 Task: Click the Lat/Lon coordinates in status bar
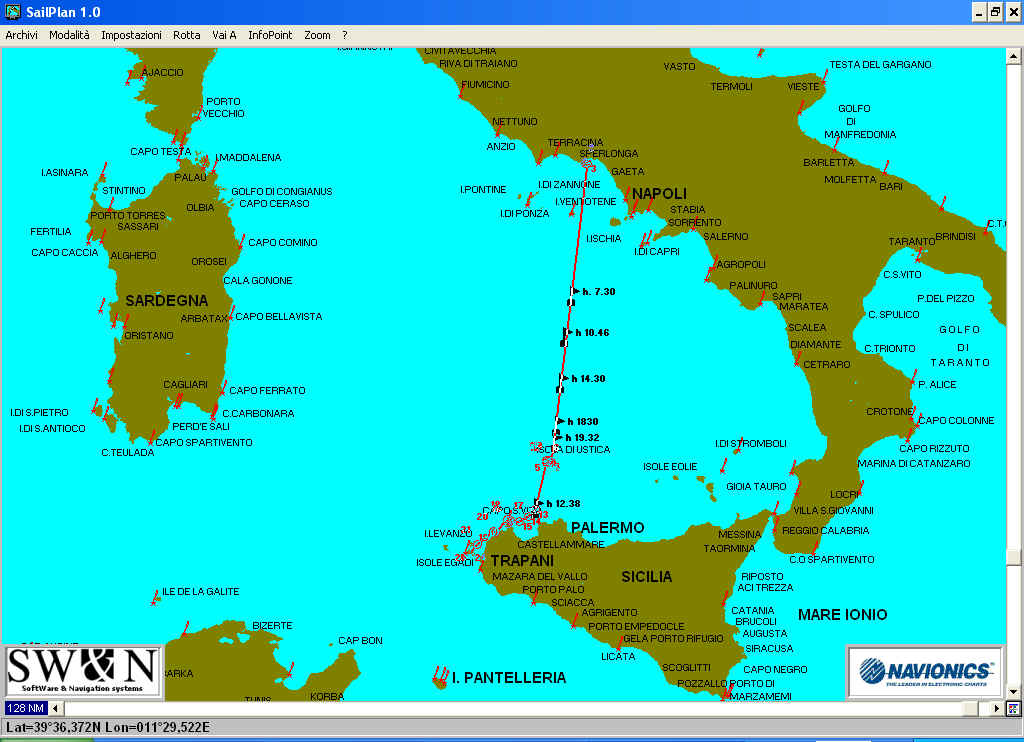(x=108, y=728)
